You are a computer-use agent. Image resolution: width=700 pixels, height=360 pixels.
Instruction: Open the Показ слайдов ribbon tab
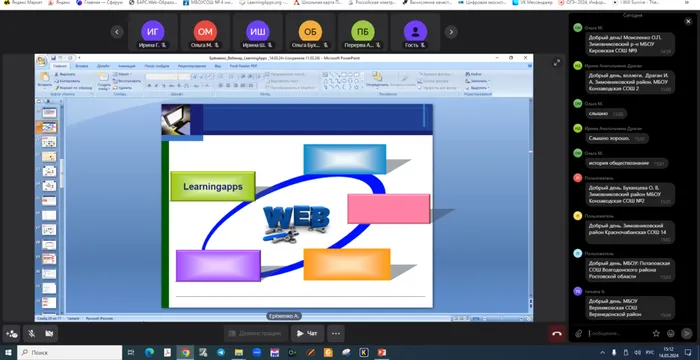pos(156,66)
